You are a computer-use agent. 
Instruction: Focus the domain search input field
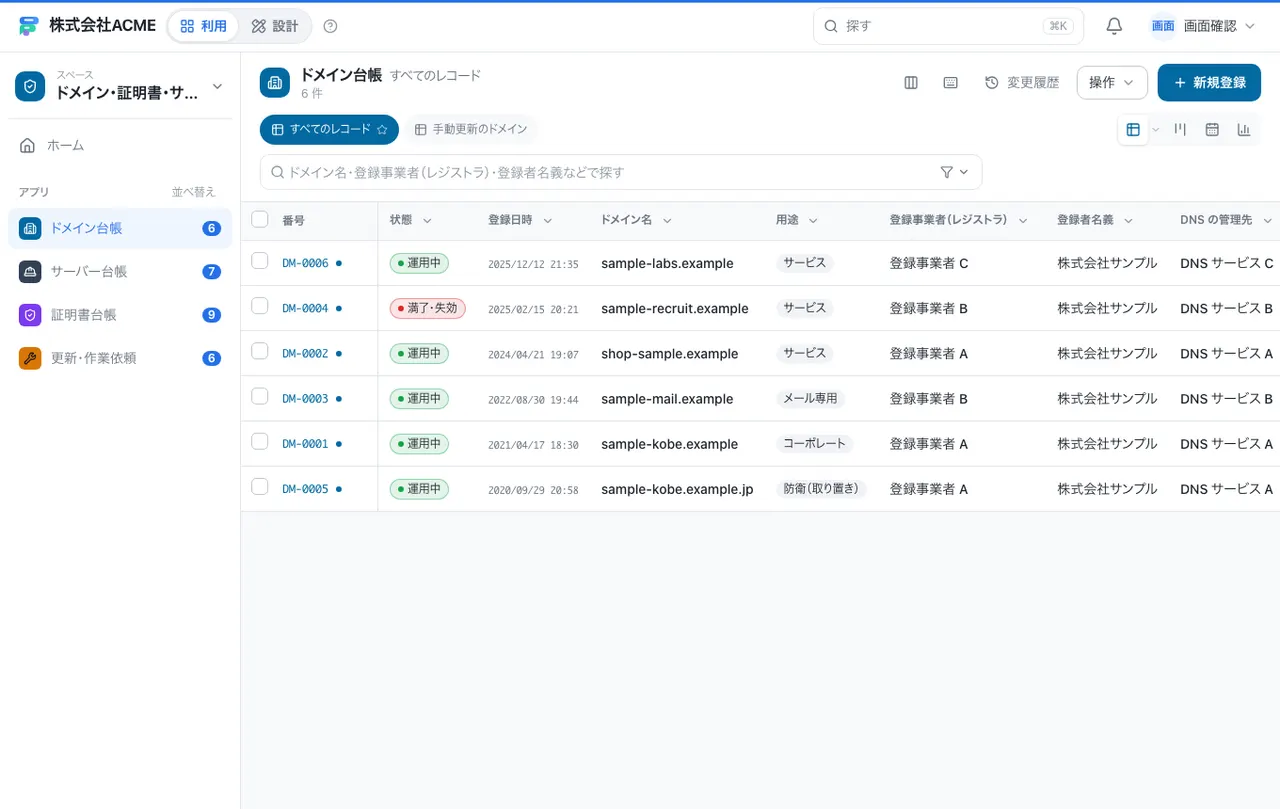tap(608, 172)
